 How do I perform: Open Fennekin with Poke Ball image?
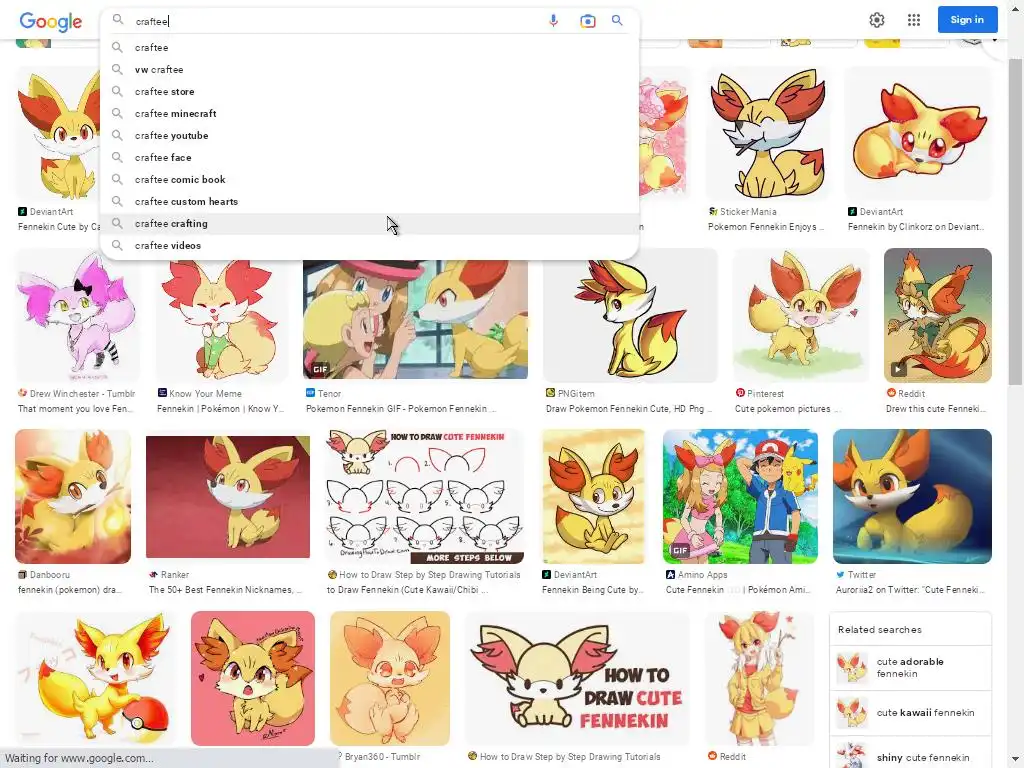click(x=96, y=679)
